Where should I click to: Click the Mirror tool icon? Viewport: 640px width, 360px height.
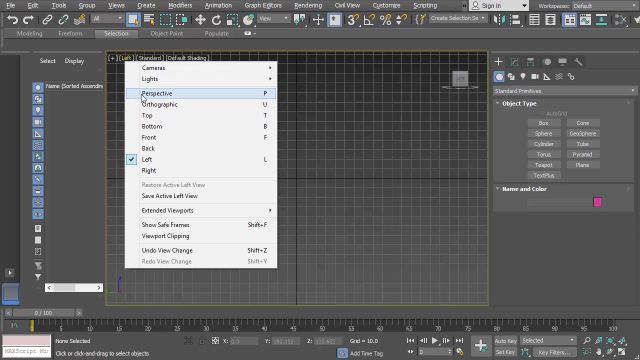[499, 19]
